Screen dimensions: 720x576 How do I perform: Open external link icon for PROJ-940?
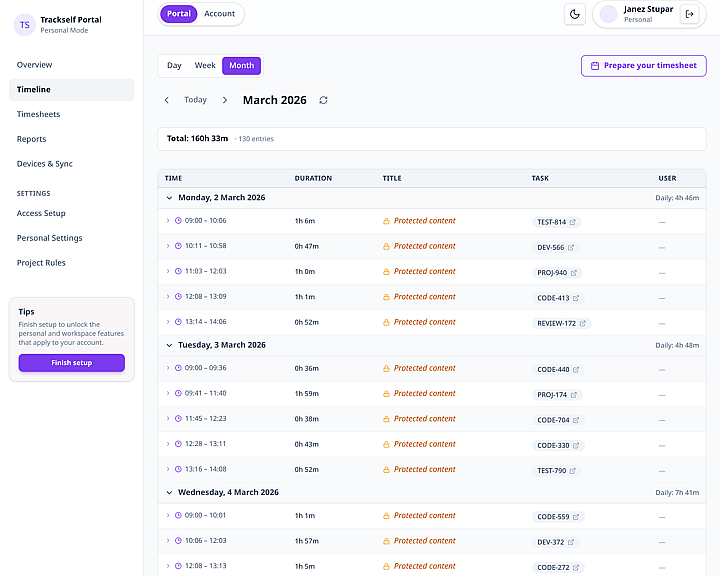(x=574, y=273)
